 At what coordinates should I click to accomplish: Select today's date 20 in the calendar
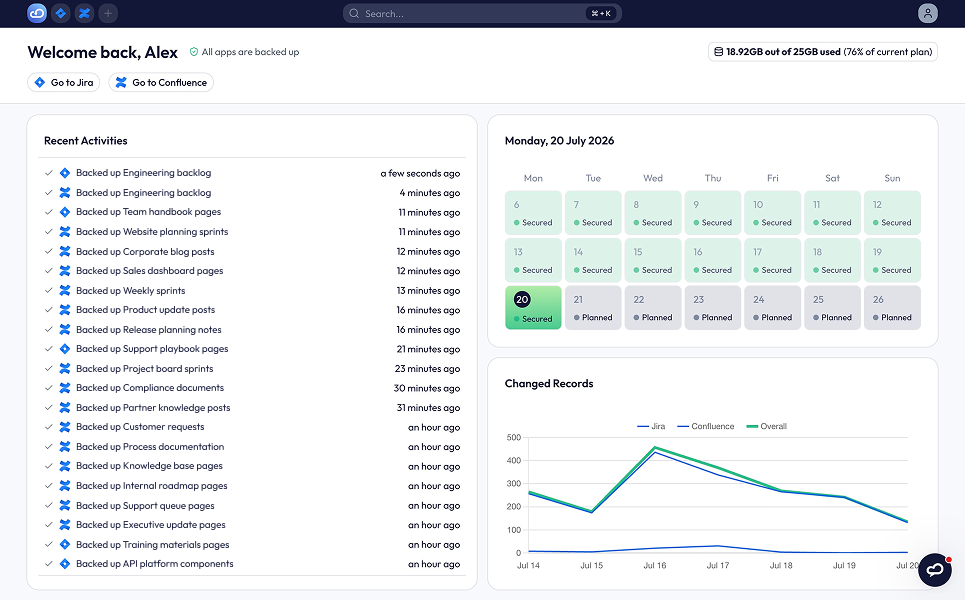click(533, 308)
